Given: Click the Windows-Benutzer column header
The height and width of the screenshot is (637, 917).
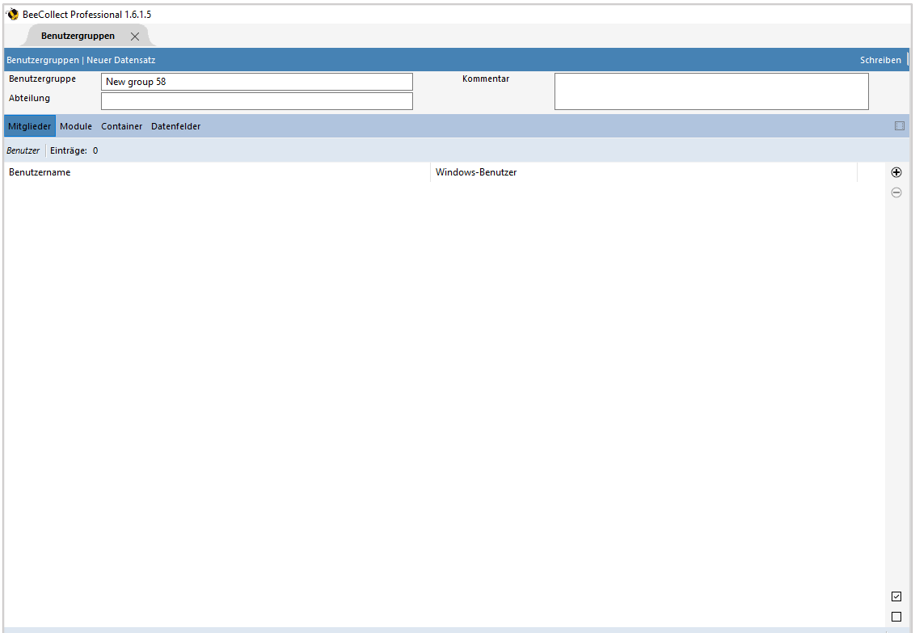Looking at the screenshot, I should click(x=474, y=172).
